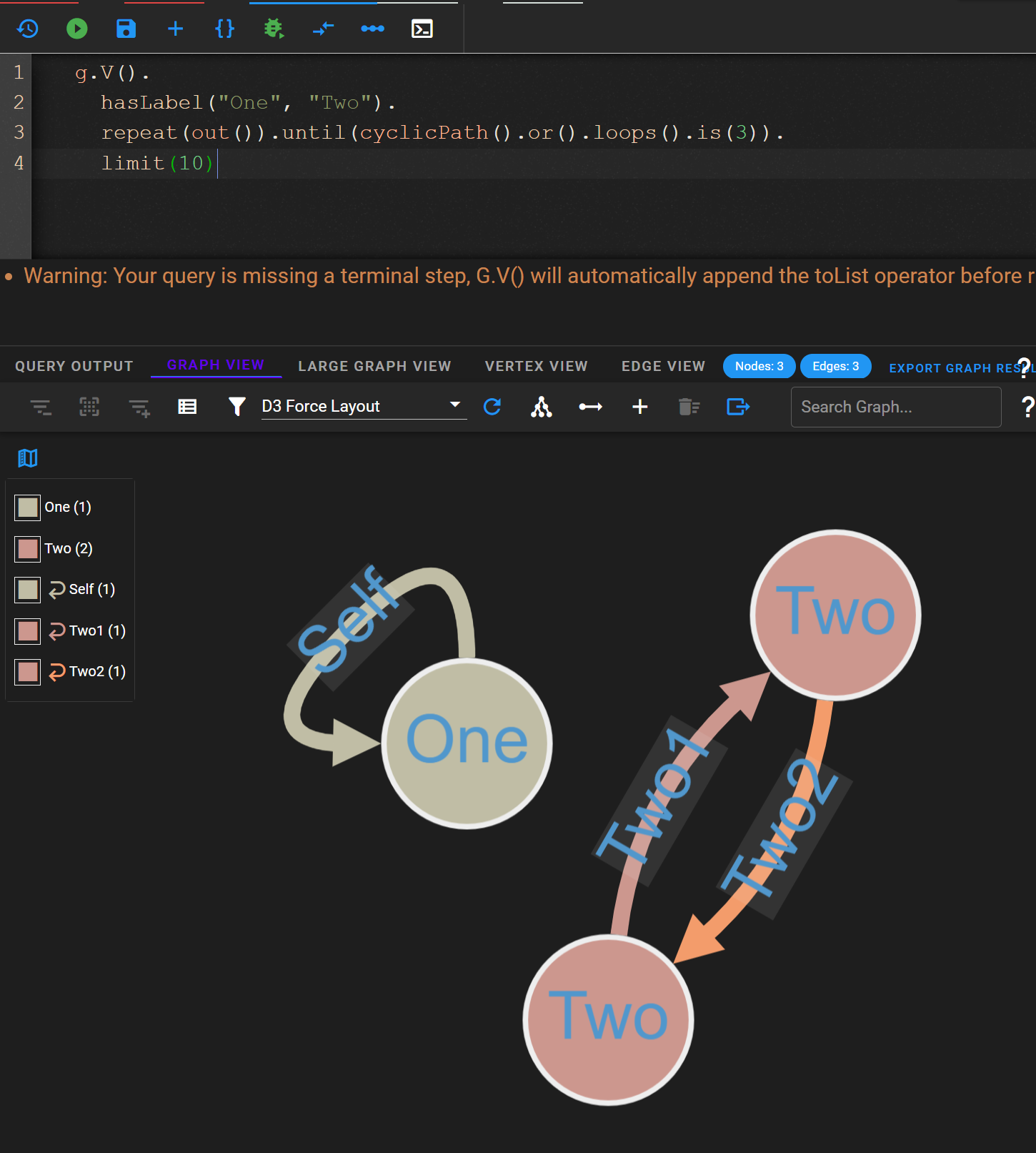This screenshot has height=1153, width=1036.
Task: Toggle the minimap icon above the legend
Action: coord(28,458)
